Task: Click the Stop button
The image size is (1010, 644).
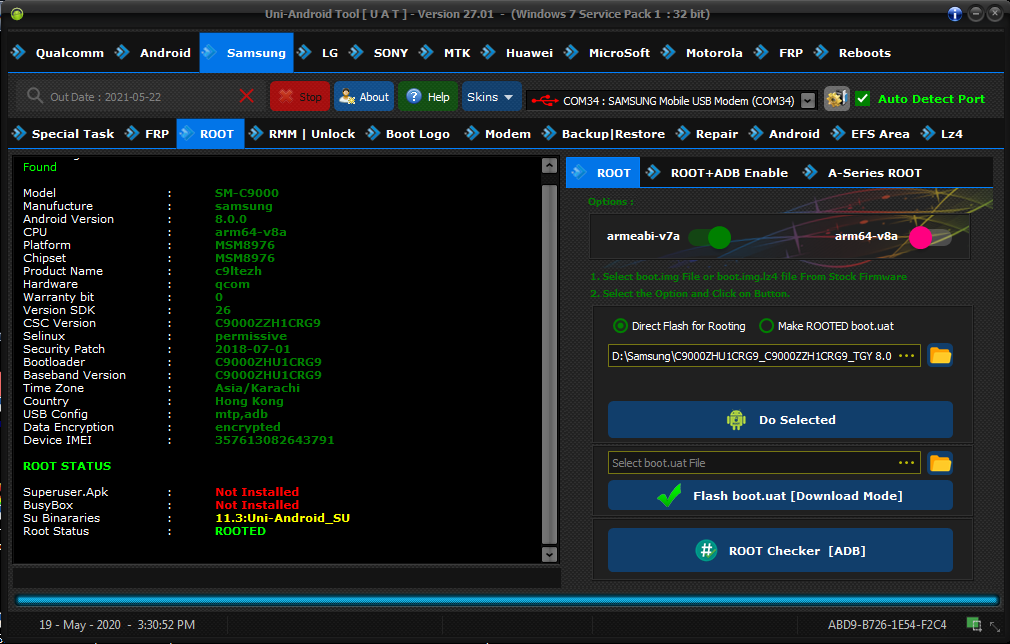Action: tap(300, 97)
